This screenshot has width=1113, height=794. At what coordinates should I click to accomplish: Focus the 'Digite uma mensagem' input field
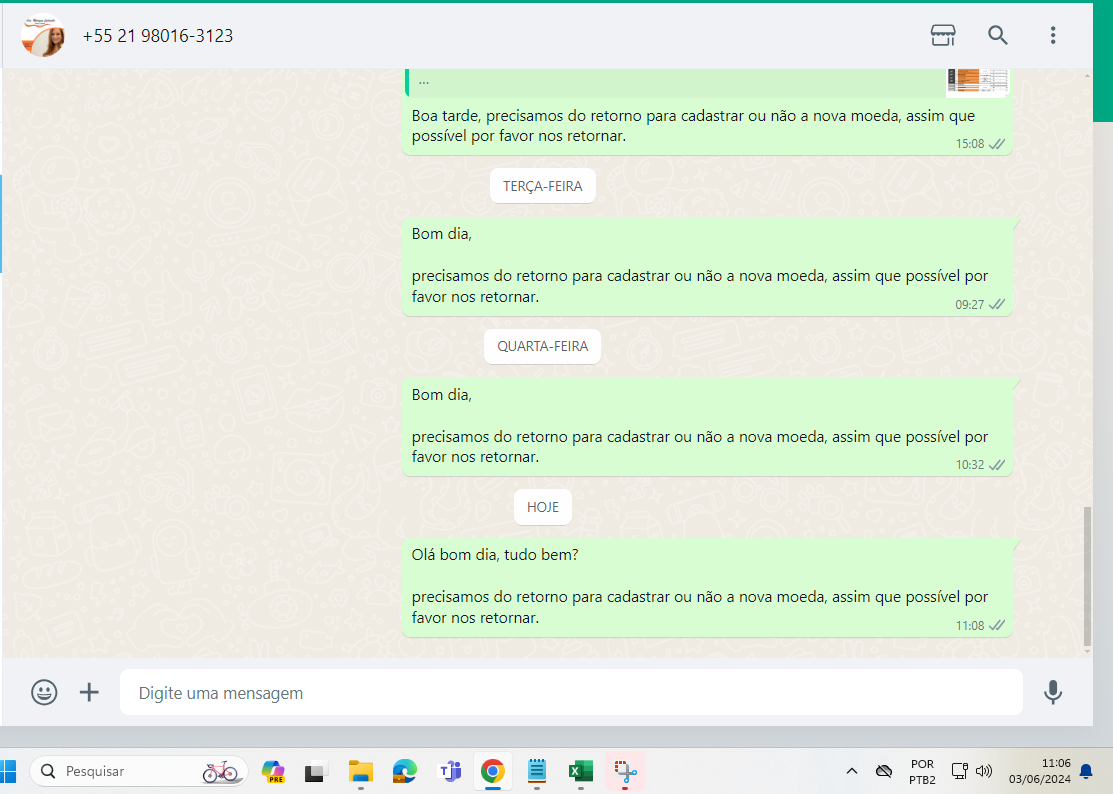pyautogui.click(x=571, y=692)
